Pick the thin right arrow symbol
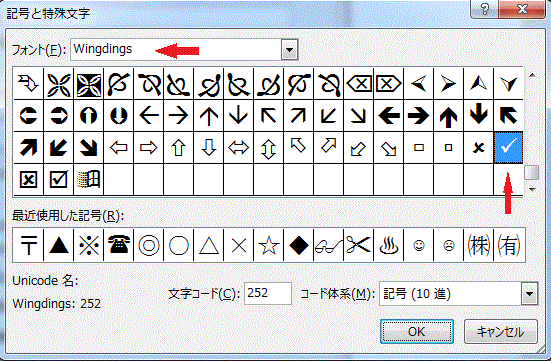The image size is (551, 361). pos(179,116)
